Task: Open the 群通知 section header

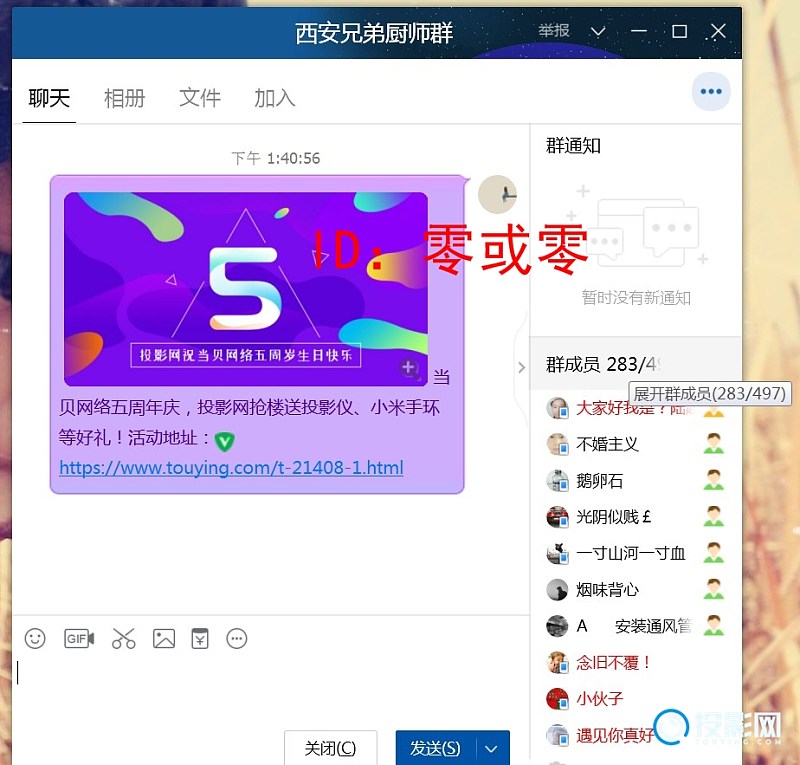Action: coord(573,146)
